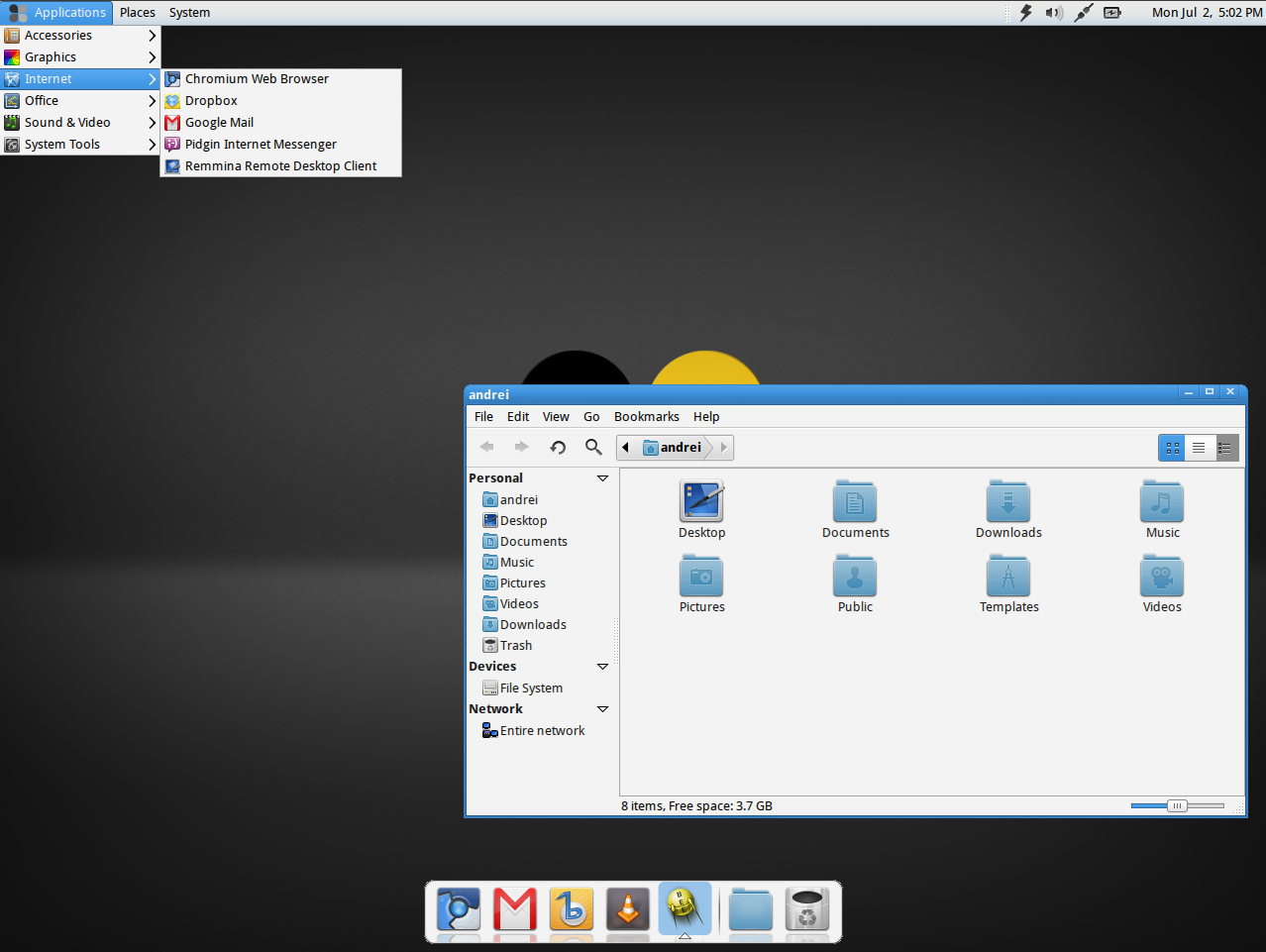Image resolution: width=1266 pixels, height=952 pixels.
Task: Select Entire network in the sidebar
Action: point(534,731)
